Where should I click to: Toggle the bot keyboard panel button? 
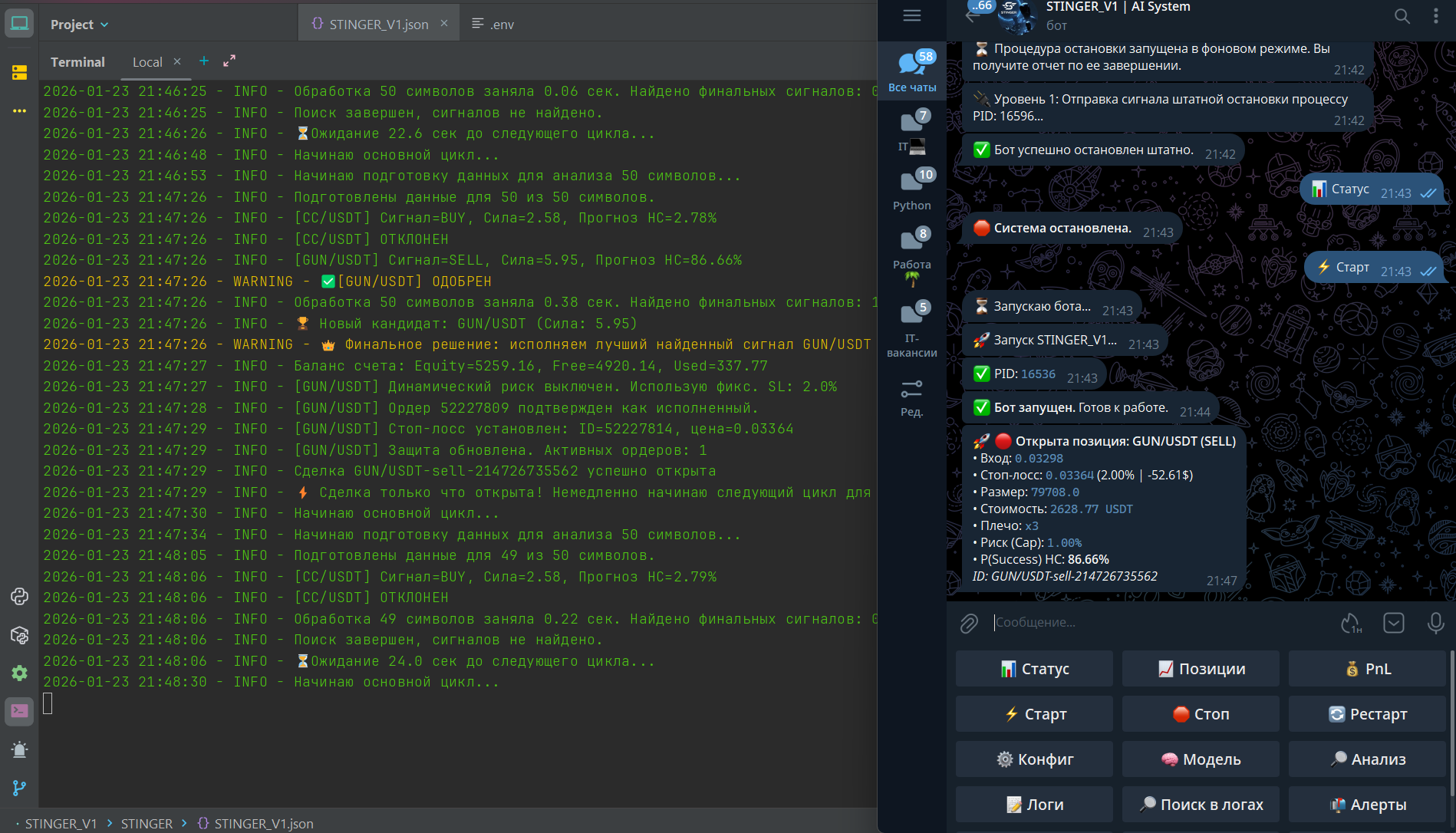coord(1393,623)
